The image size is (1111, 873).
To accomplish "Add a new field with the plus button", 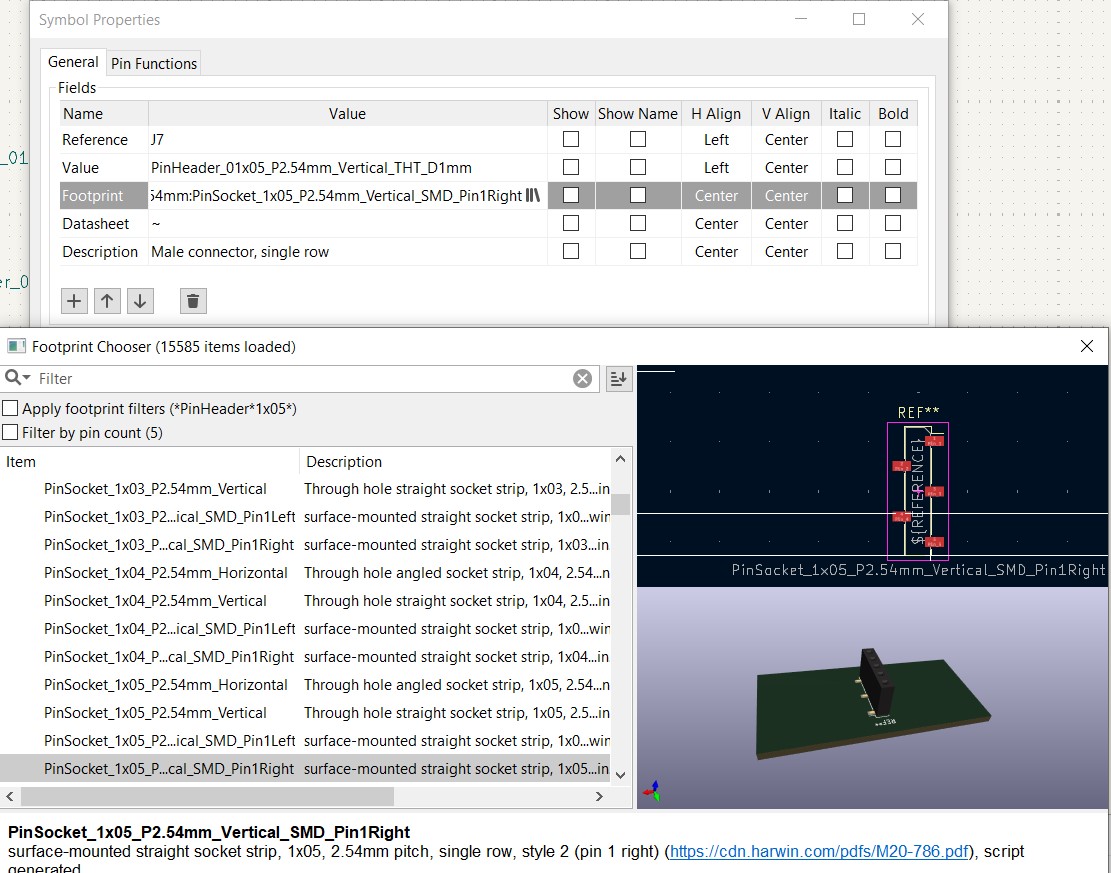I will coord(74,301).
